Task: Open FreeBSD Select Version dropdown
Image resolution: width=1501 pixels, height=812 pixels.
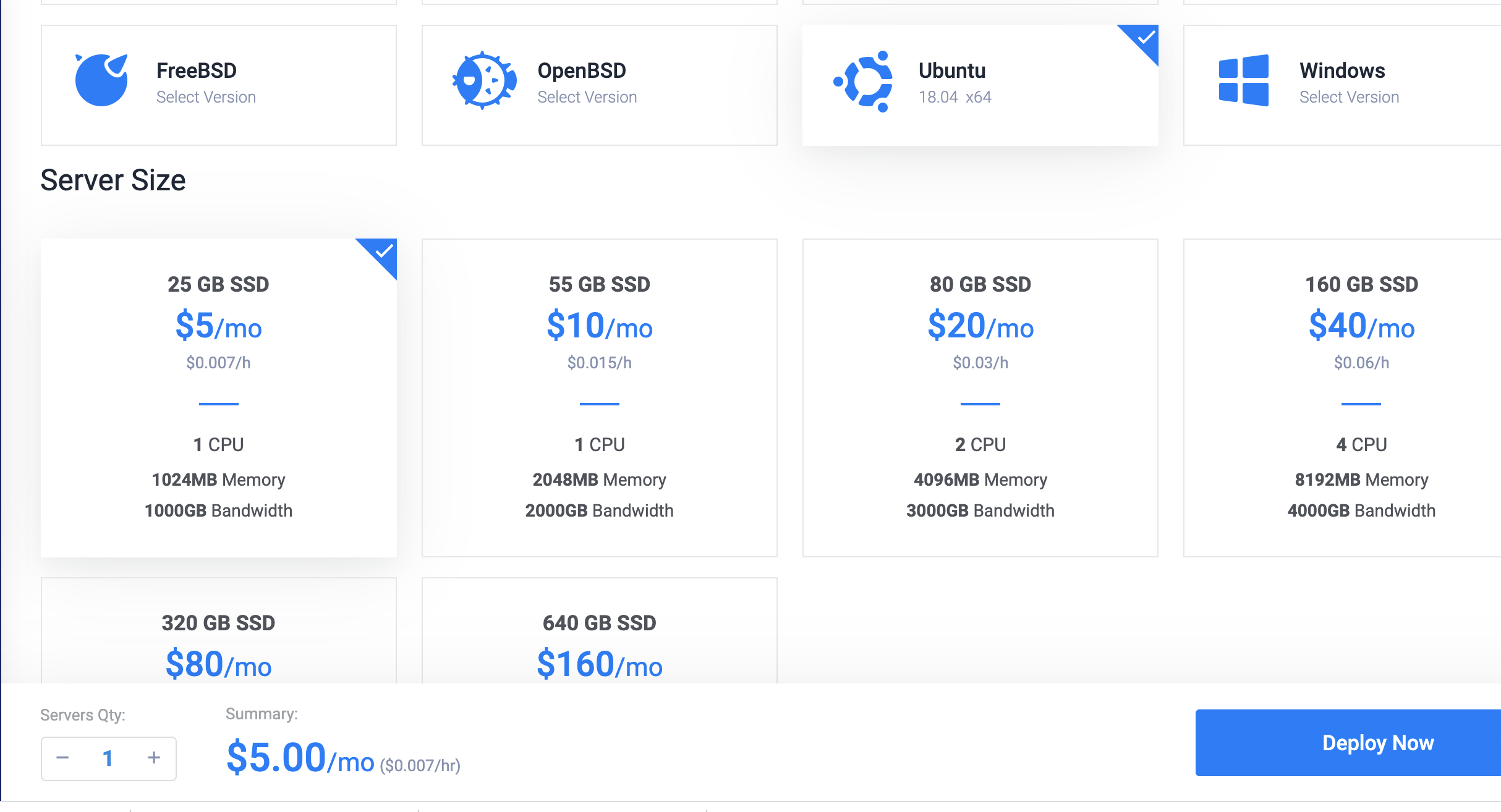Action: [206, 97]
